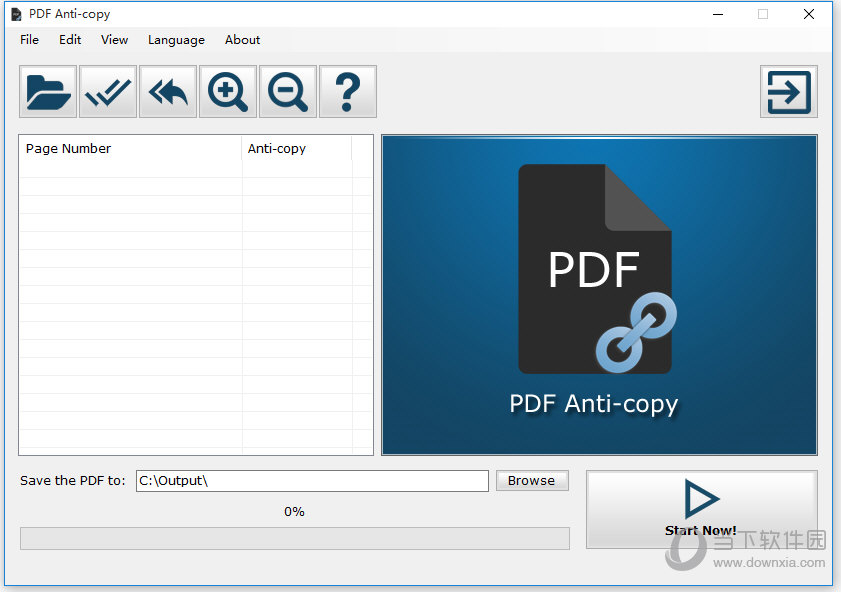Click the Start Now! button

pos(702,509)
